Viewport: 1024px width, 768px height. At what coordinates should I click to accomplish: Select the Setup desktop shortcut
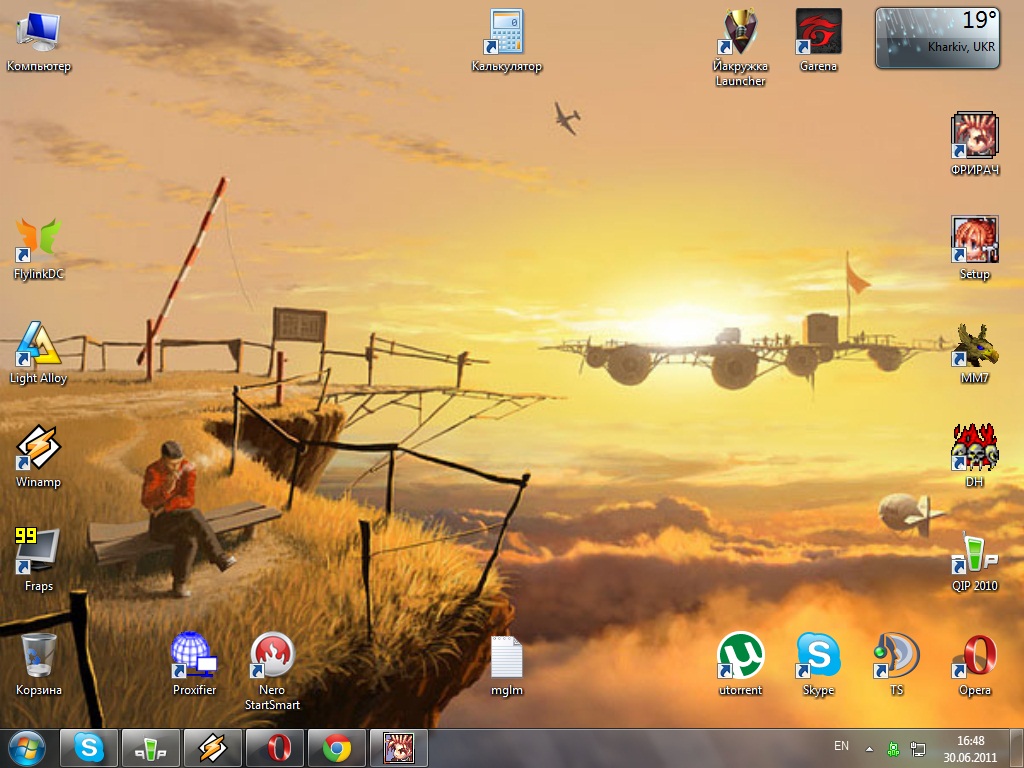point(974,248)
